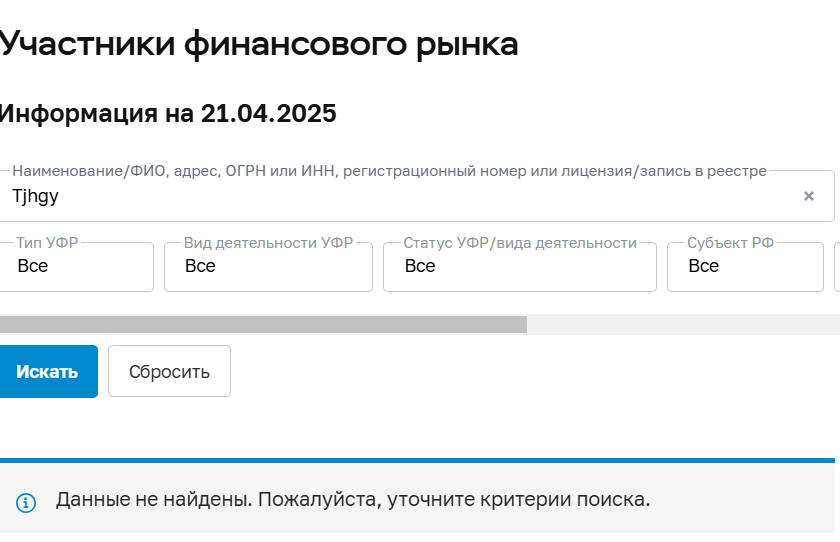Click the "Наименование/ФИО, адрес, ОГРН" field label
This screenshot has width=840, height=542.
pos(389,171)
